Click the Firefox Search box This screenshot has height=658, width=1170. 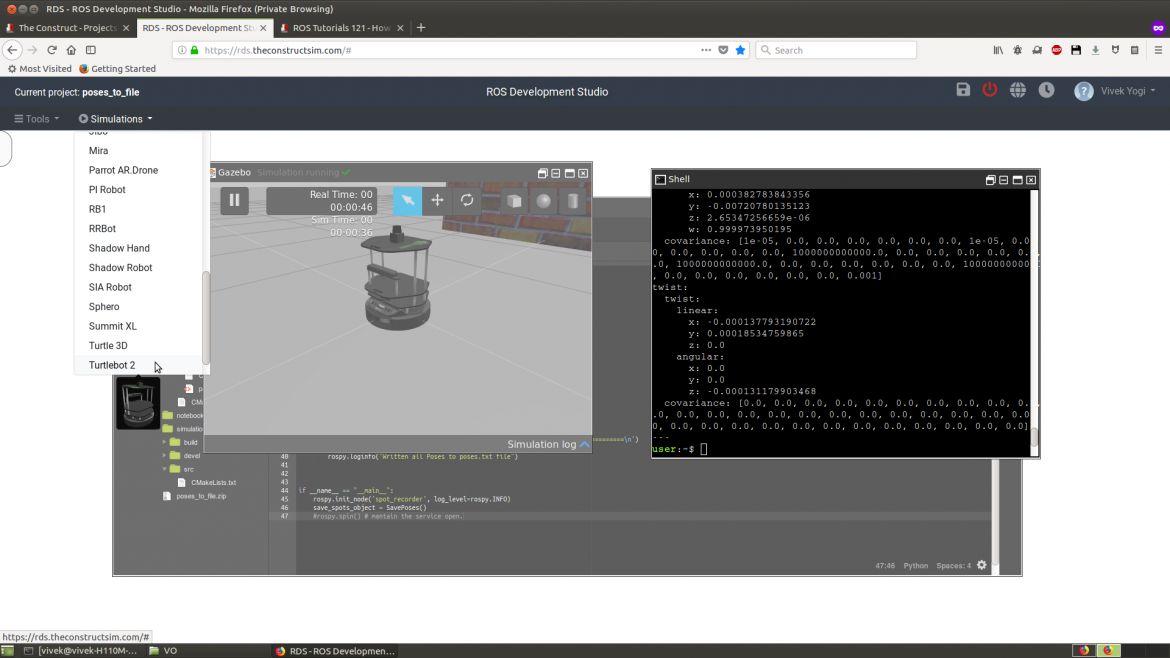tap(836, 50)
